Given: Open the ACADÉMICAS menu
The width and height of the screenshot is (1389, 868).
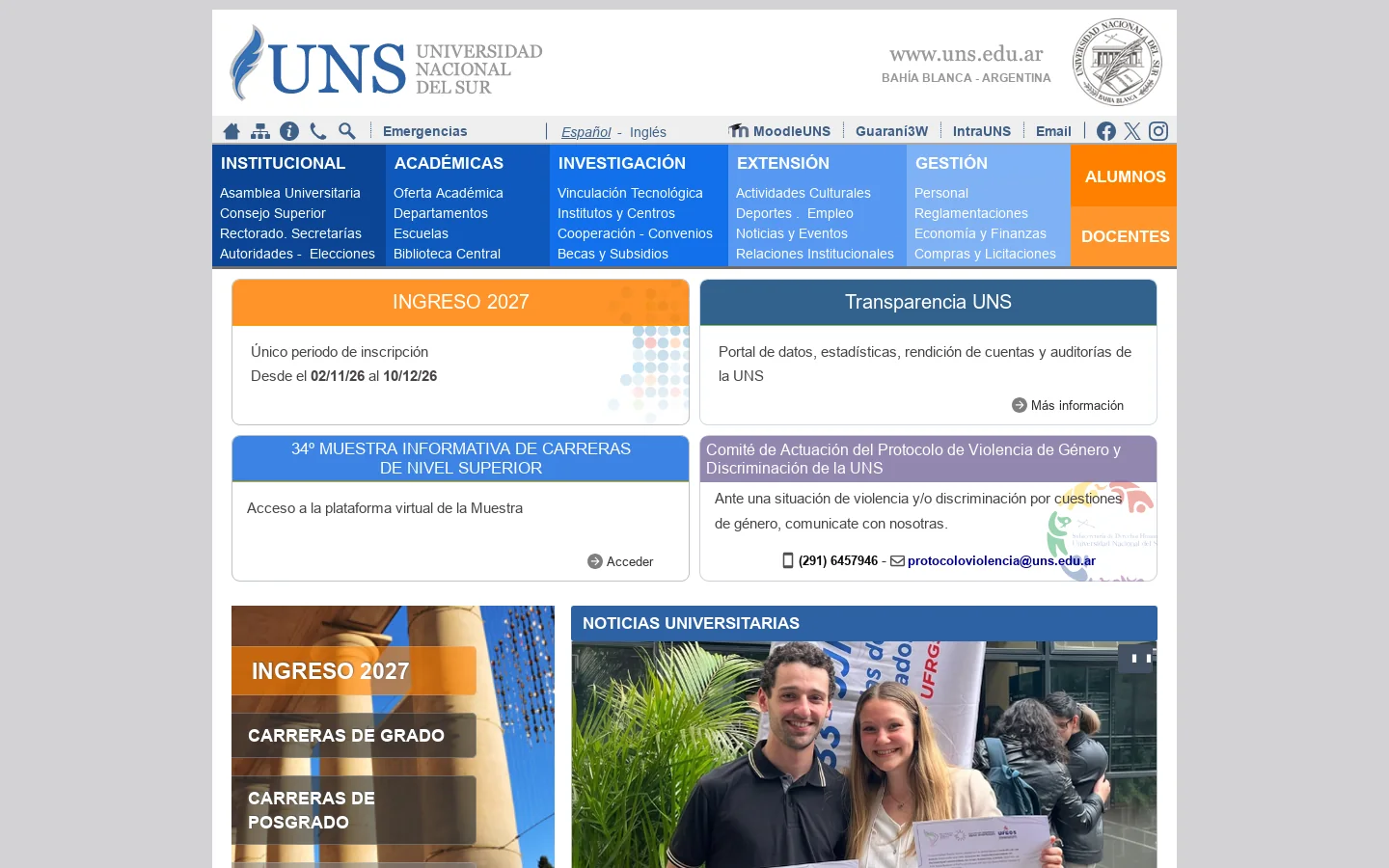Looking at the screenshot, I should click(x=449, y=163).
